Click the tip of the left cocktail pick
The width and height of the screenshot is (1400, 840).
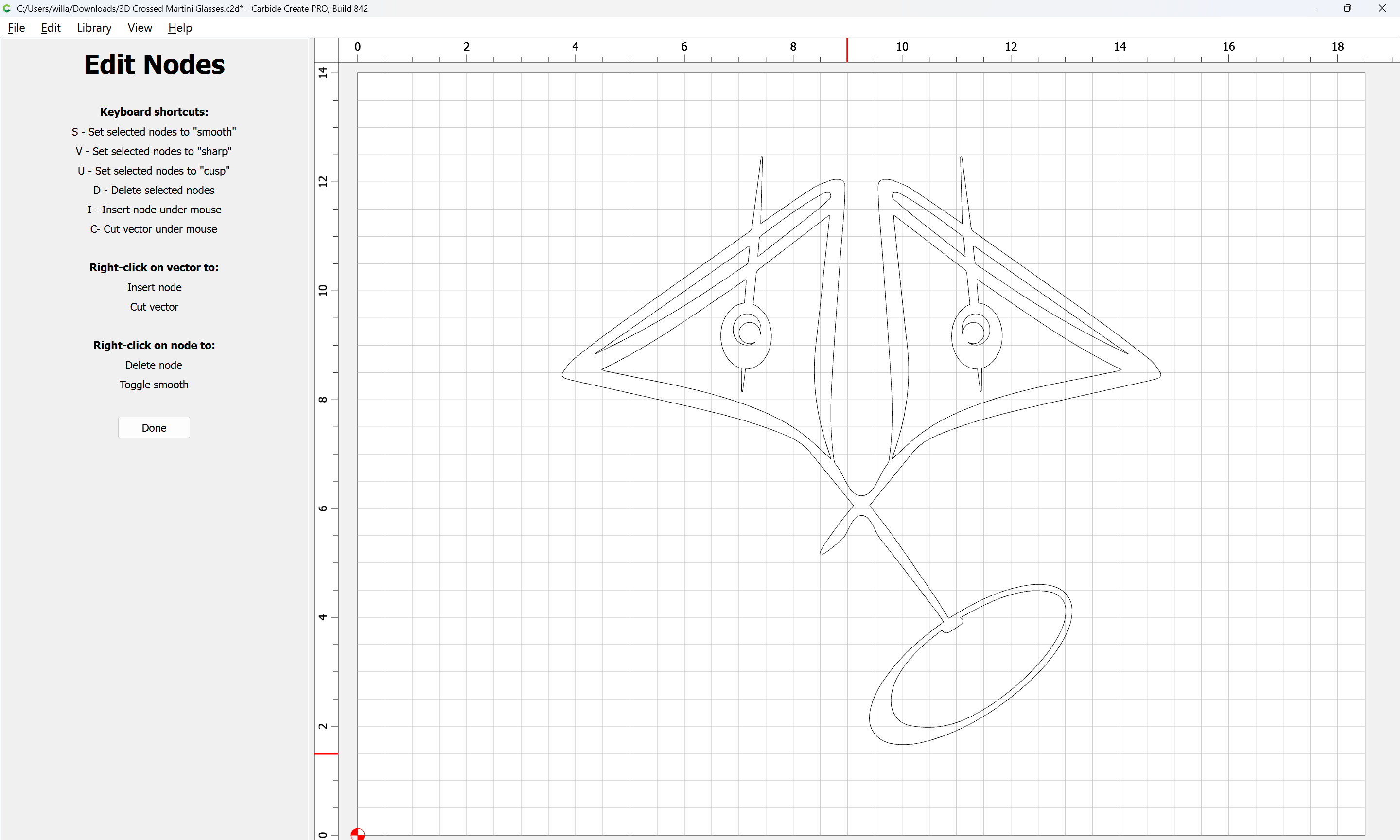click(x=762, y=158)
